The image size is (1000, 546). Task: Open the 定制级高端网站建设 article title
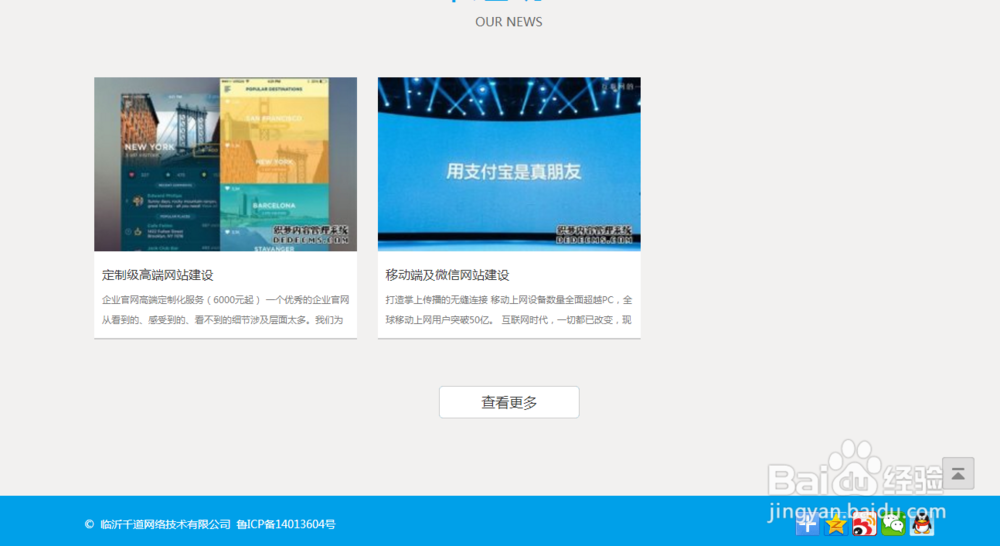click(x=158, y=275)
